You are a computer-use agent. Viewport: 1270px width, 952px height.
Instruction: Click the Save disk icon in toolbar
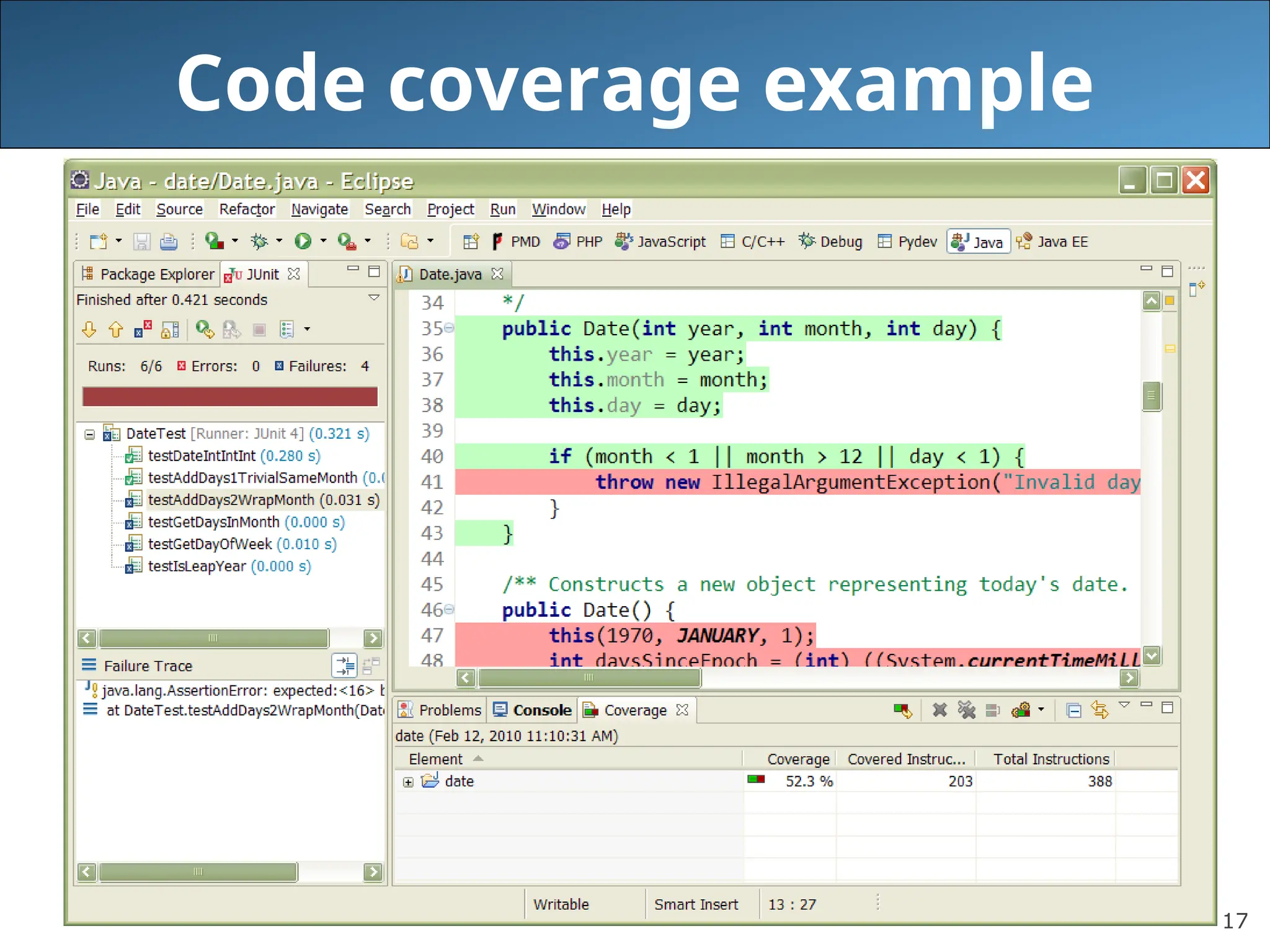(x=142, y=241)
